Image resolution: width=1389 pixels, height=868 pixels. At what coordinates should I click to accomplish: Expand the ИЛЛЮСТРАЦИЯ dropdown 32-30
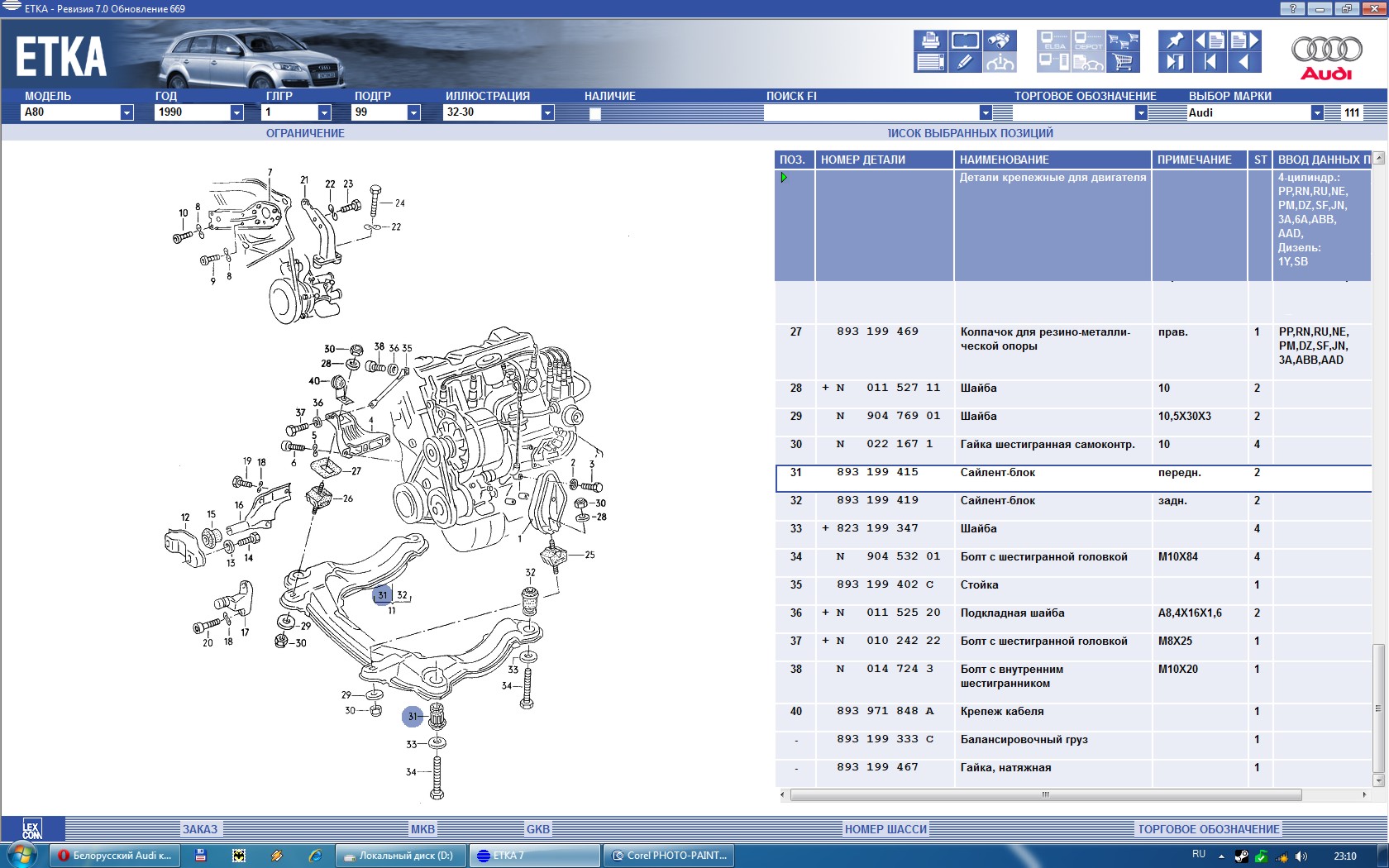547,112
